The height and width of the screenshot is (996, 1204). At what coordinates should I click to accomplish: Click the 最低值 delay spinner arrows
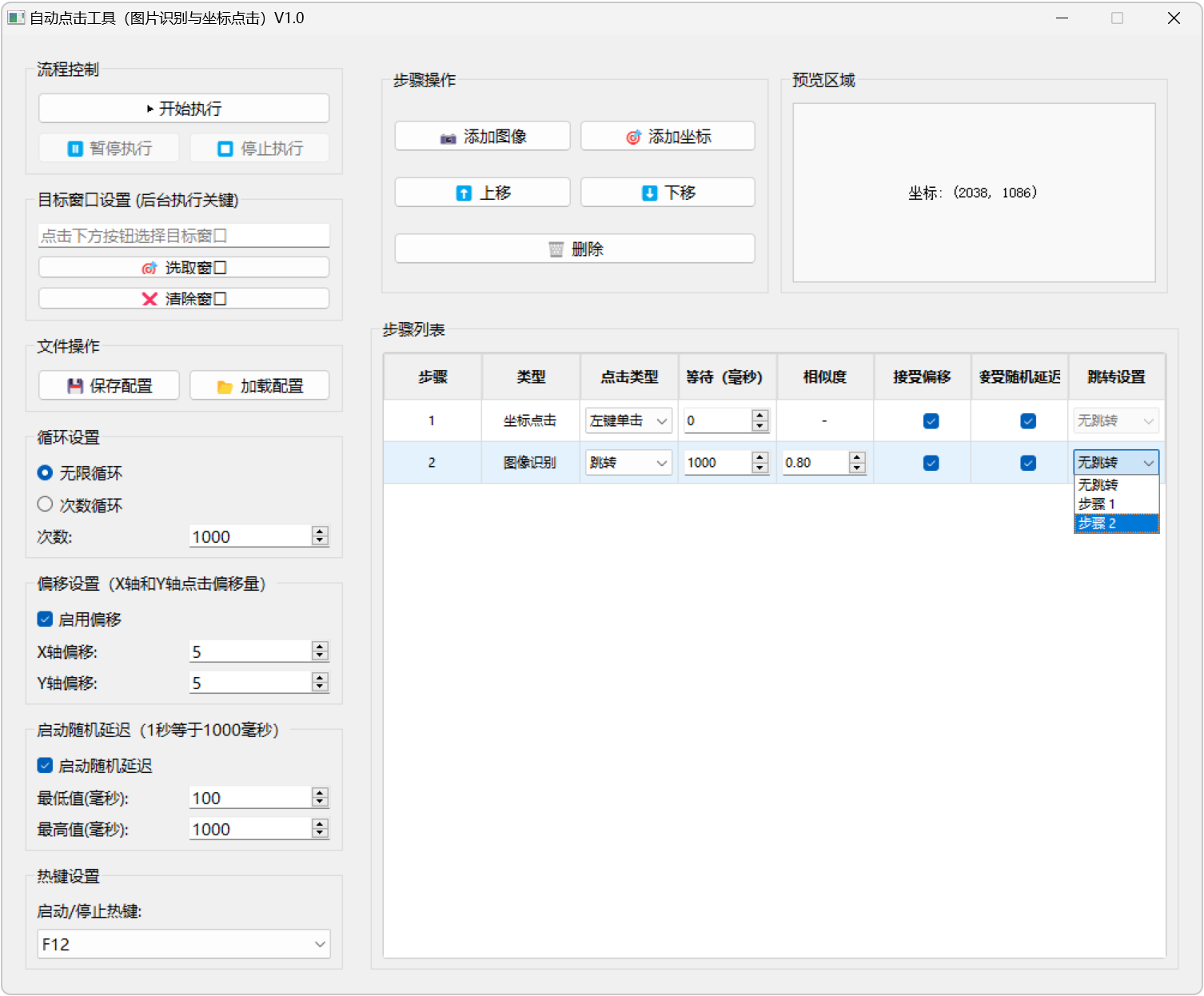pyautogui.click(x=320, y=799)
